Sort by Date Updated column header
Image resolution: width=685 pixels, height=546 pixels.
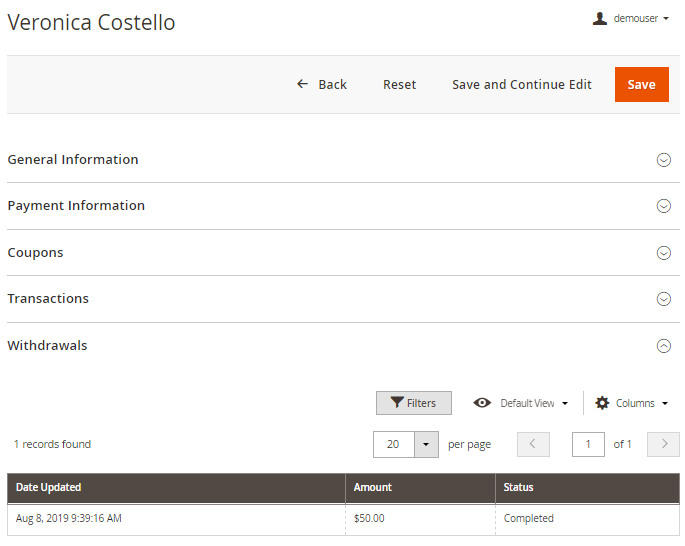tap(49, 488)
